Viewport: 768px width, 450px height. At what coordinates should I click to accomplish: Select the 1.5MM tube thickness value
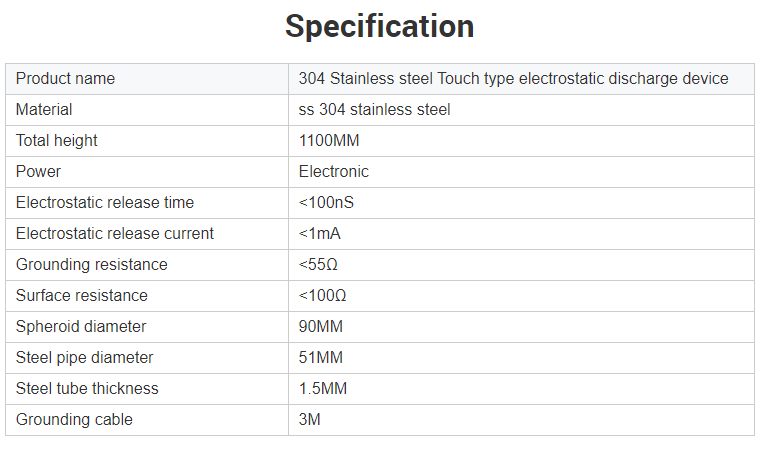pyautogui.click(x=326, y=389)
